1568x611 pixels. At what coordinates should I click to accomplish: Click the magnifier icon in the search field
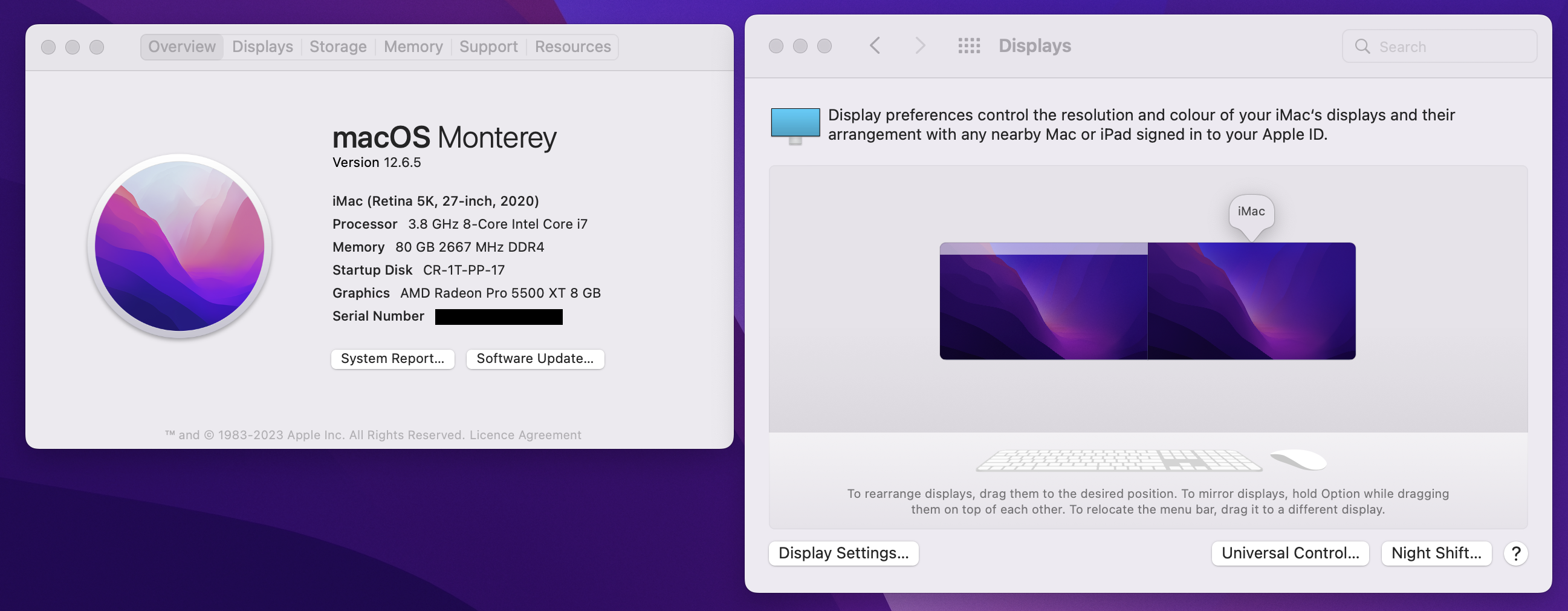[x=1362, y=47]
